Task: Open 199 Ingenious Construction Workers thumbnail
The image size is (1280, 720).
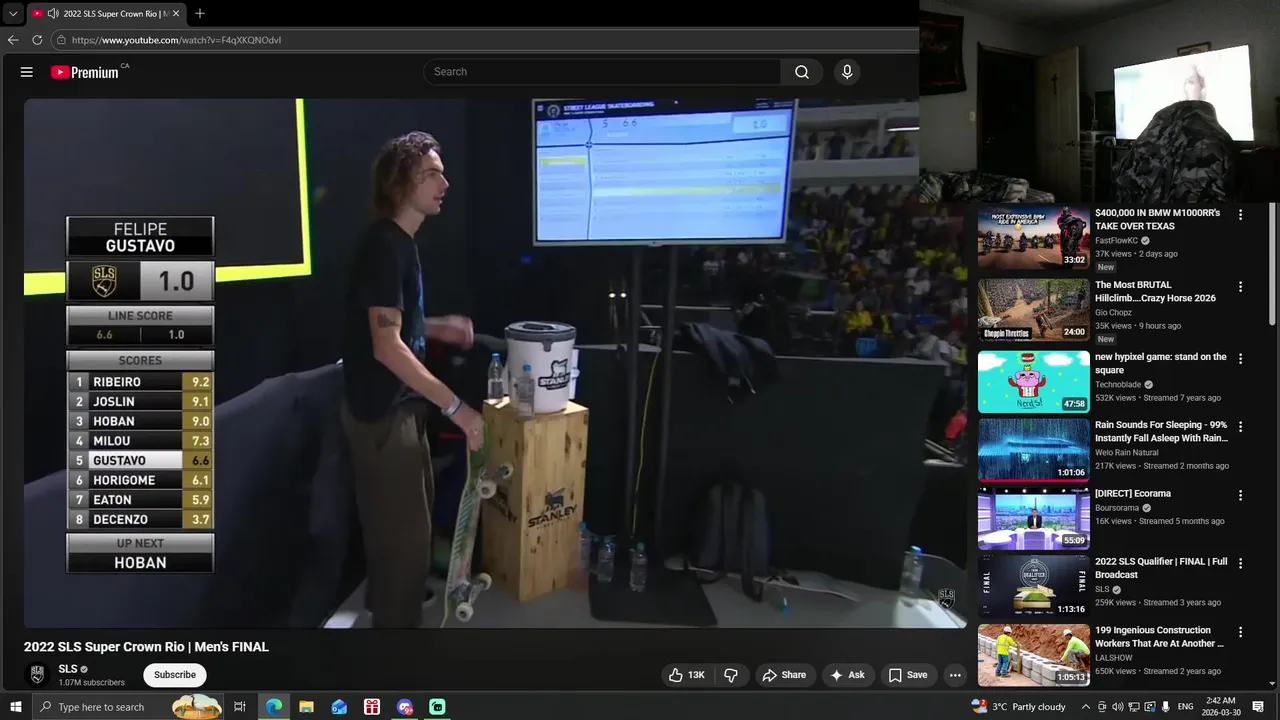Action: point(1034,655)
